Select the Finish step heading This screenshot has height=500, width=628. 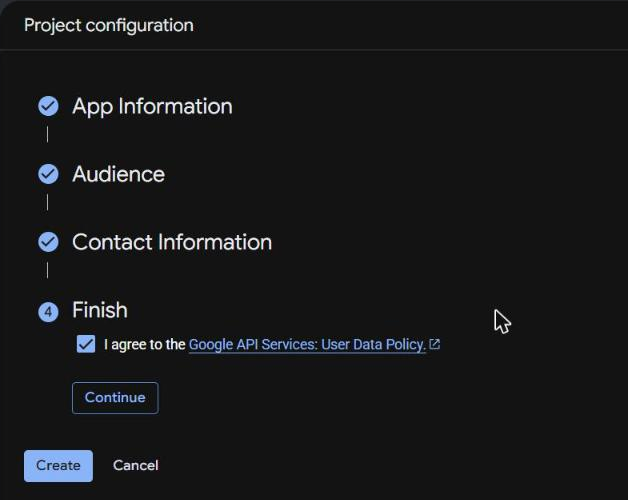pos(100,310)
